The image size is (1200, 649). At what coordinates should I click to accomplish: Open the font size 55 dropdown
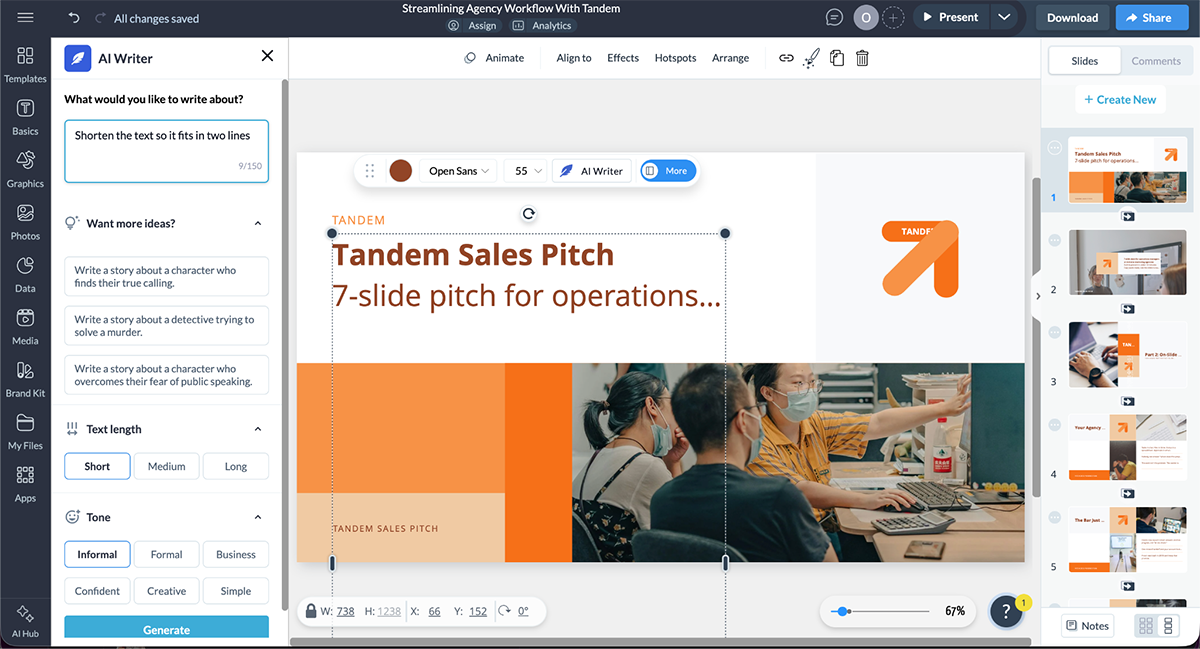click(528, 171)
